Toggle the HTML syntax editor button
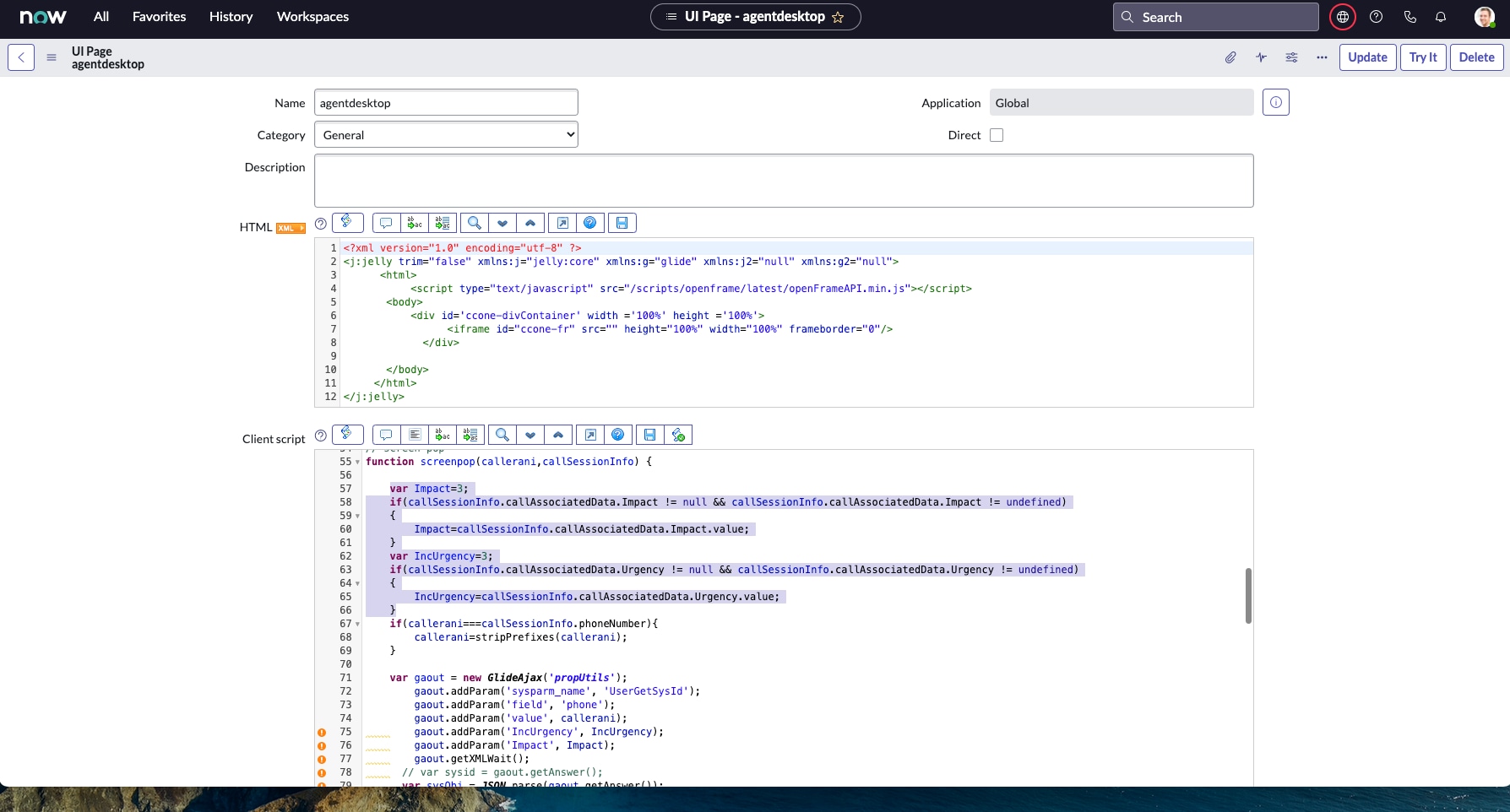This screenshot has height=812, width=1510. (x=347, y=222)
